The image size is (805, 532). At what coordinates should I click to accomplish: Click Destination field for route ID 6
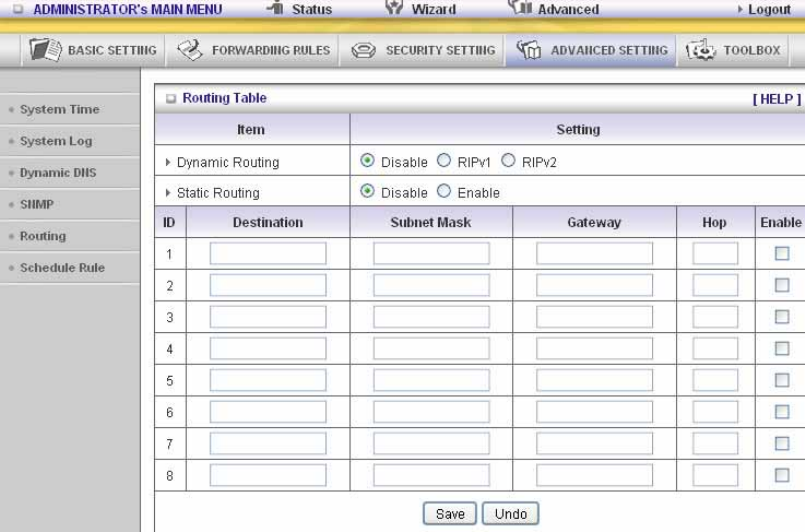tap(268, 412)
